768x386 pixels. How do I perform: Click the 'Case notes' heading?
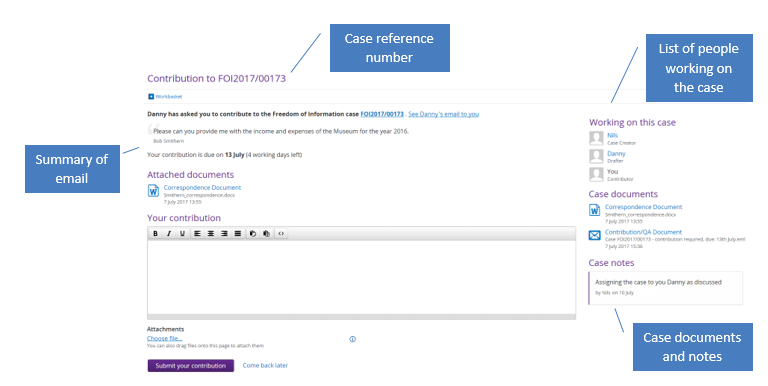(x=611, y=263)
